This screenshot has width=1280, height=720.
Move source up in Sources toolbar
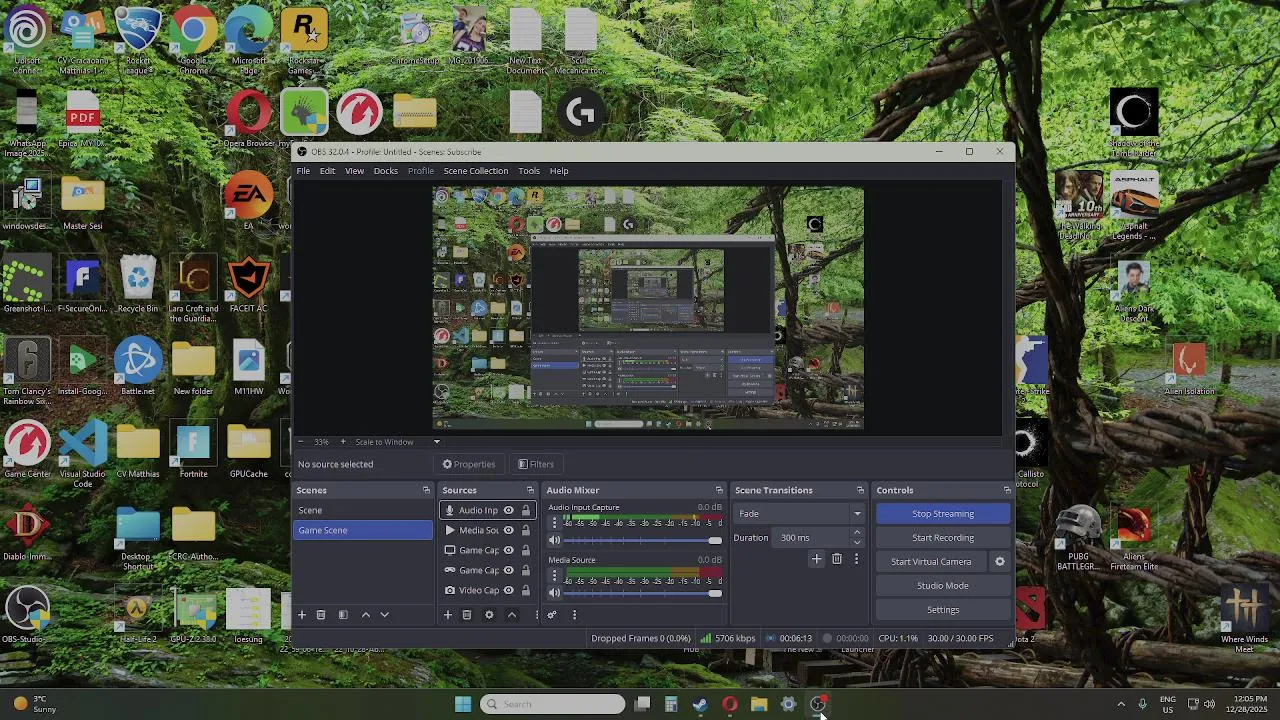[512, 615]
